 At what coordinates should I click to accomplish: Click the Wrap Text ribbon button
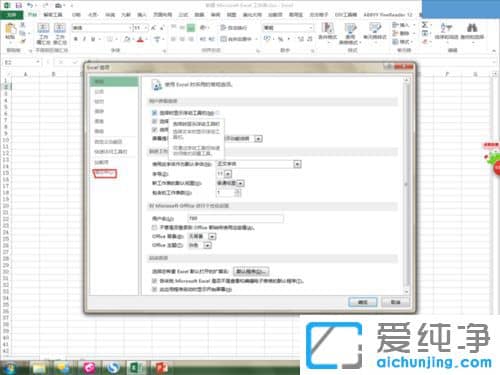point(234,28)
